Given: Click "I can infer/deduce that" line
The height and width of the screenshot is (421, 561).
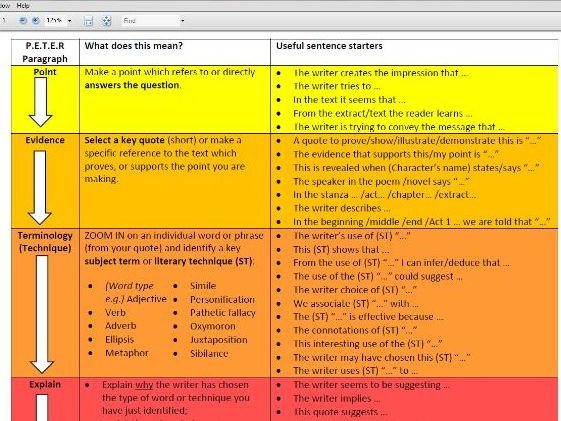Looking at the screenshot, I should pos(402,263).
